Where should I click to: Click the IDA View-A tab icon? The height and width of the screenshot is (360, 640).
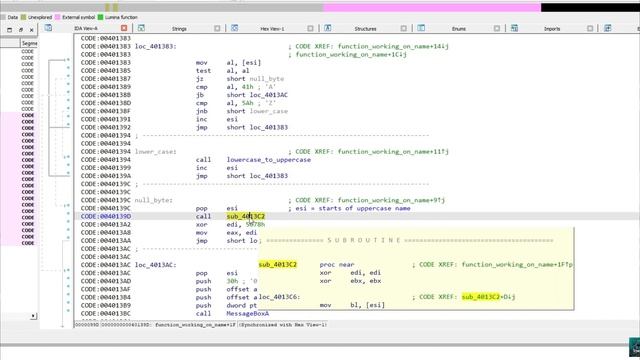(48, 28)
